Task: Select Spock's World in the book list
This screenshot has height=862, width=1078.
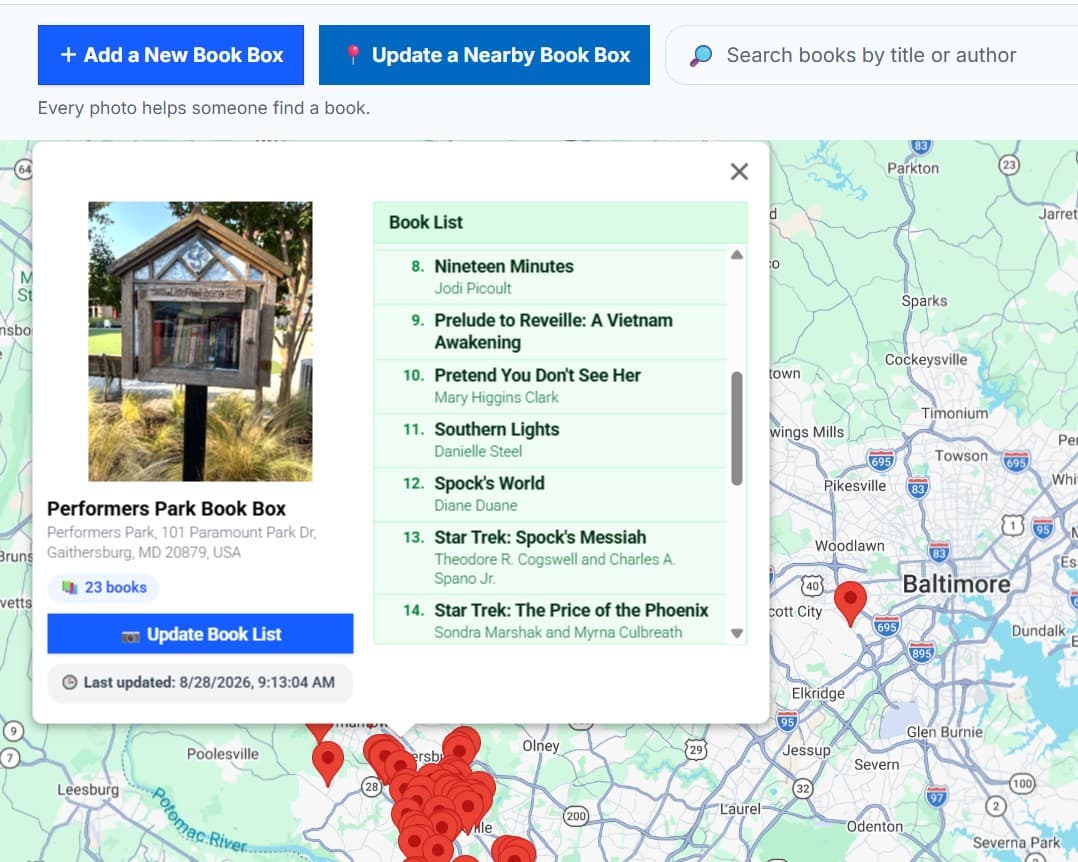Action: tap(550, 495)
